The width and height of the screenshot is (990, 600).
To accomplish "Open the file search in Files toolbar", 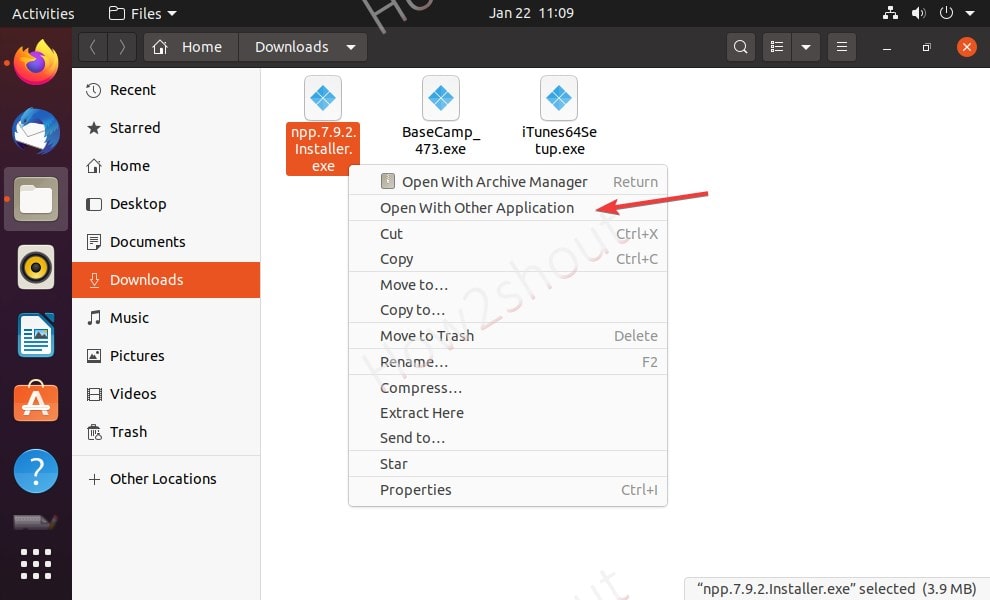I will click(x=740, y=46).
